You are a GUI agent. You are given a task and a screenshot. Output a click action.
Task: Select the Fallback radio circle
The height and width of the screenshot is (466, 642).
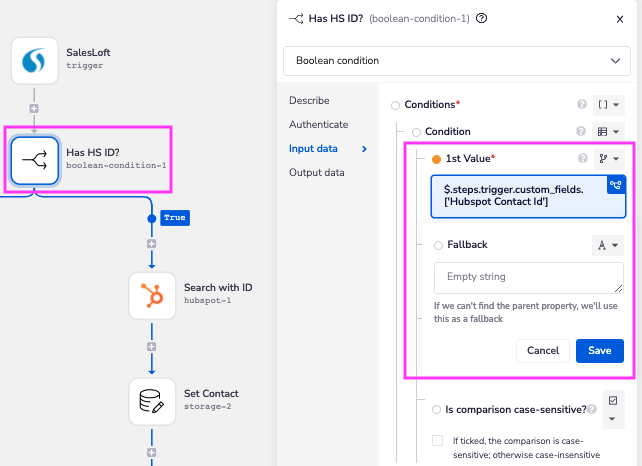tap(438, 245)
